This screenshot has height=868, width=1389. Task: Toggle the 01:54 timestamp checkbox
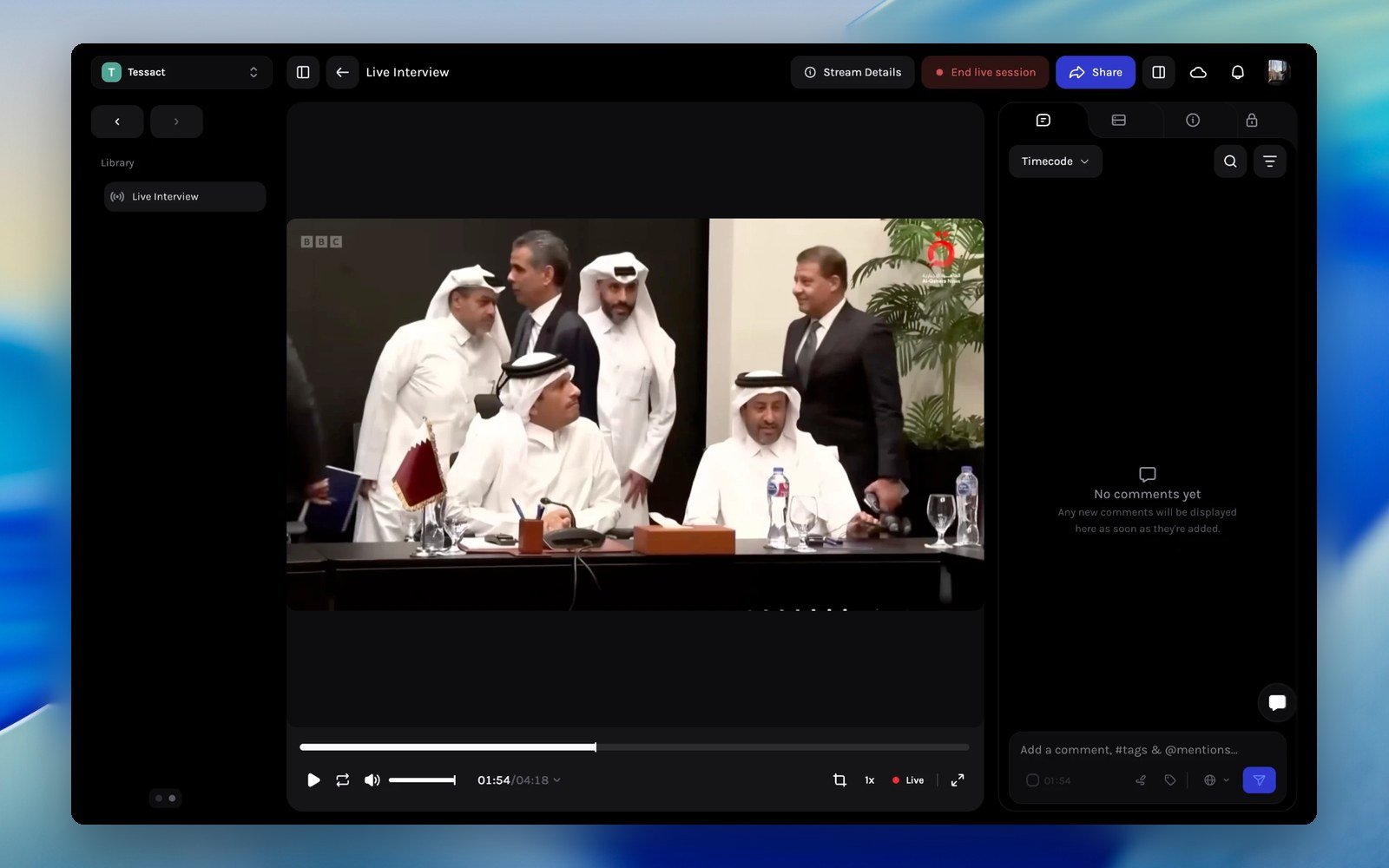click(x=1032, y=780)
